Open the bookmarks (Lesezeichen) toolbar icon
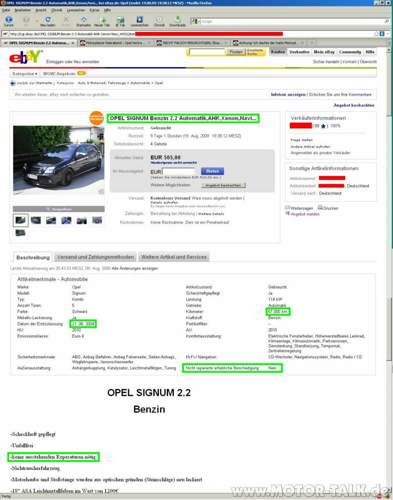393x500 pixels. [x=140, y=20]
